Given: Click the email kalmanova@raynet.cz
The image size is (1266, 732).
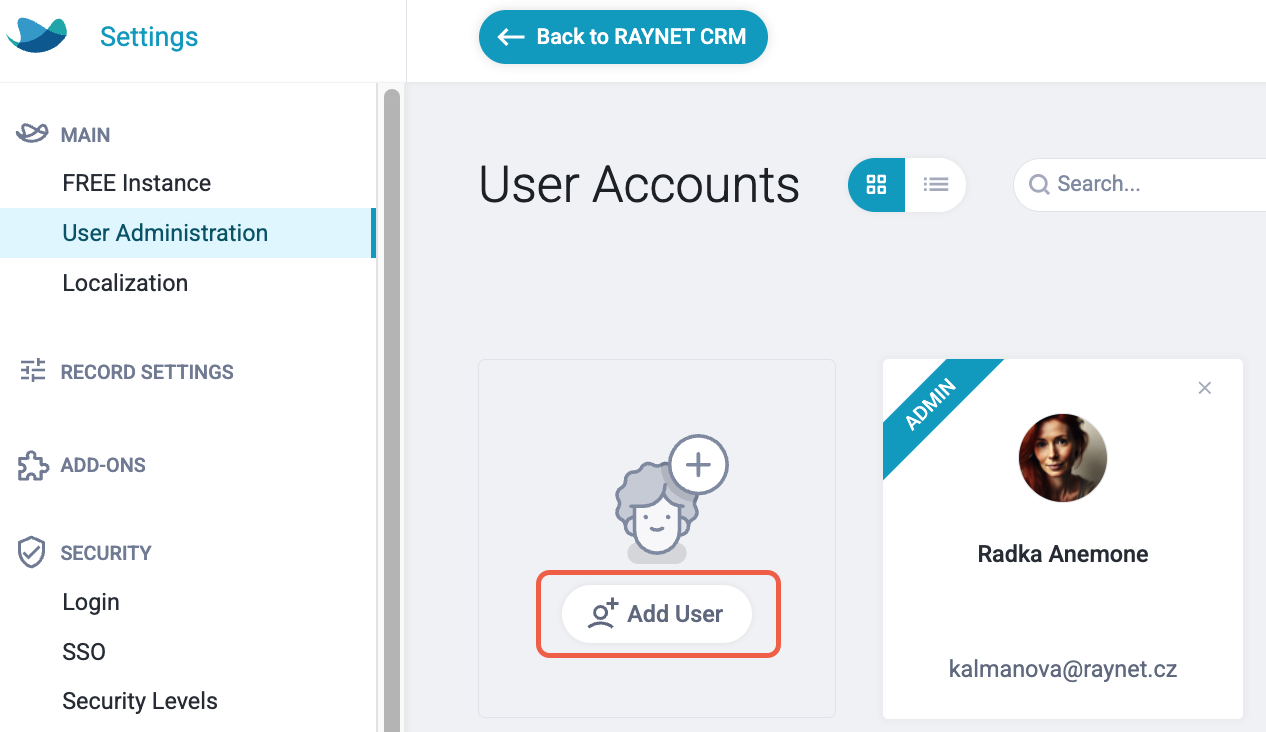Looking at the screenshot, I should pyautogui.click(x=1063, y=669).
